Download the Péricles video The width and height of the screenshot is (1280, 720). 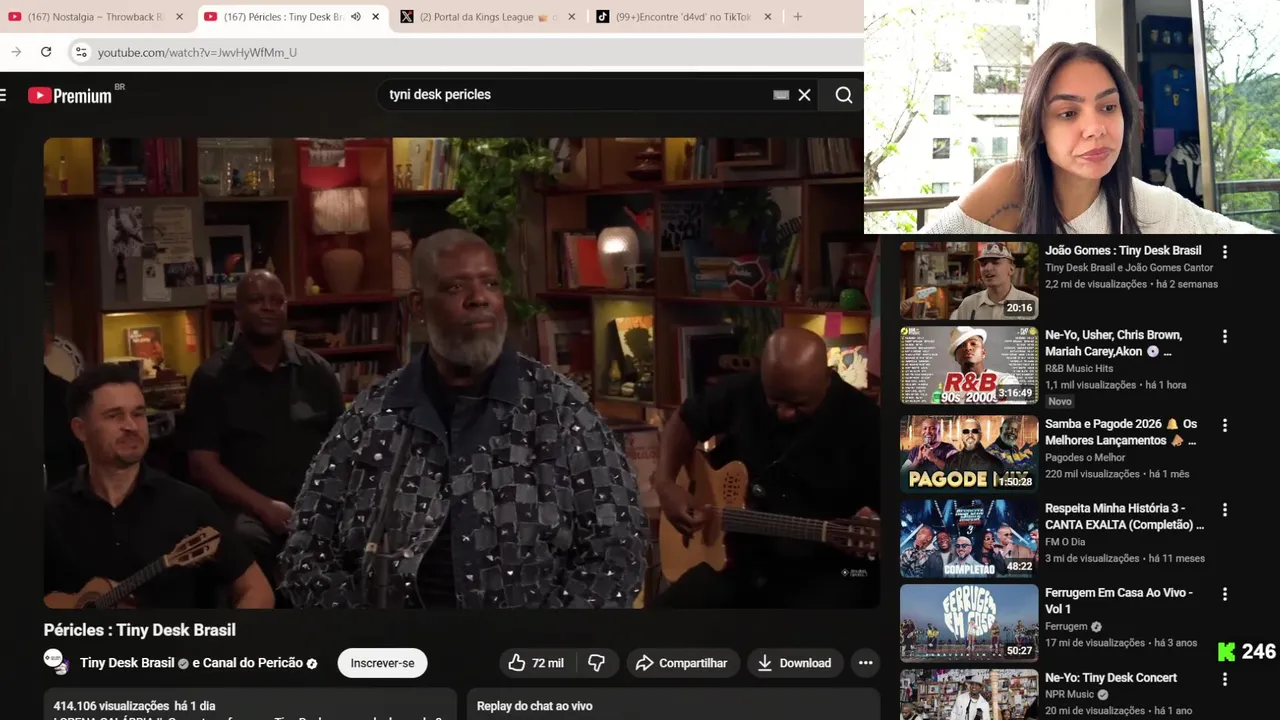795,663
